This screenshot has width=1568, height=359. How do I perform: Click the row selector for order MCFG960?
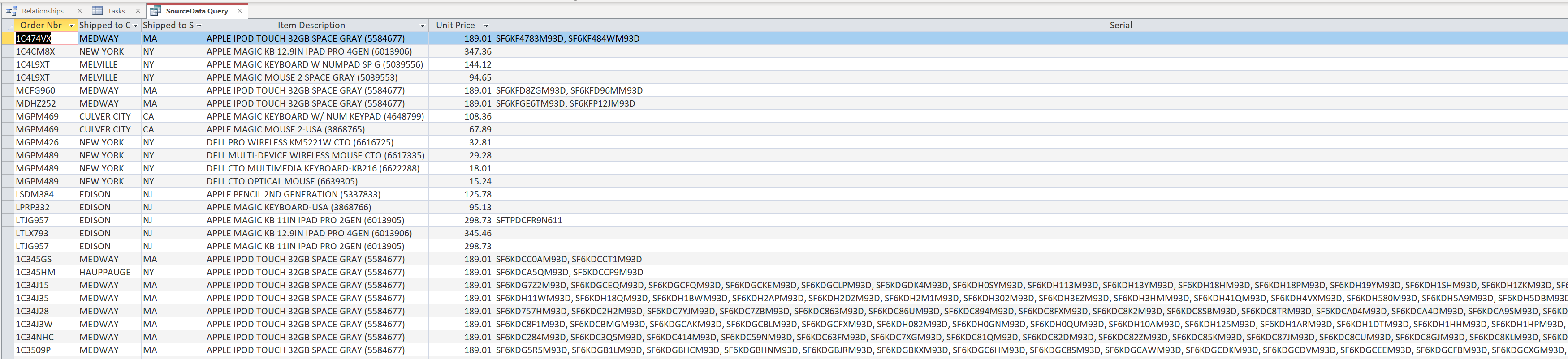tap(8, 91)
